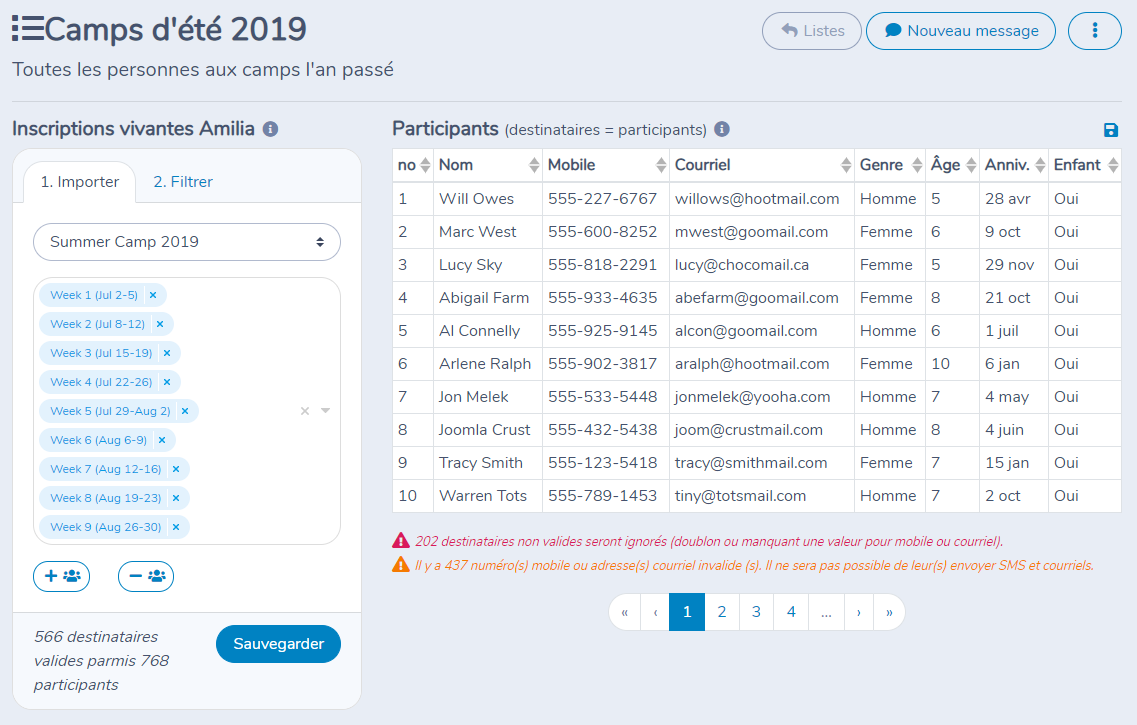Sort table by the Anniv. column
This screenshot has height=725, width=1137.
1014,165
